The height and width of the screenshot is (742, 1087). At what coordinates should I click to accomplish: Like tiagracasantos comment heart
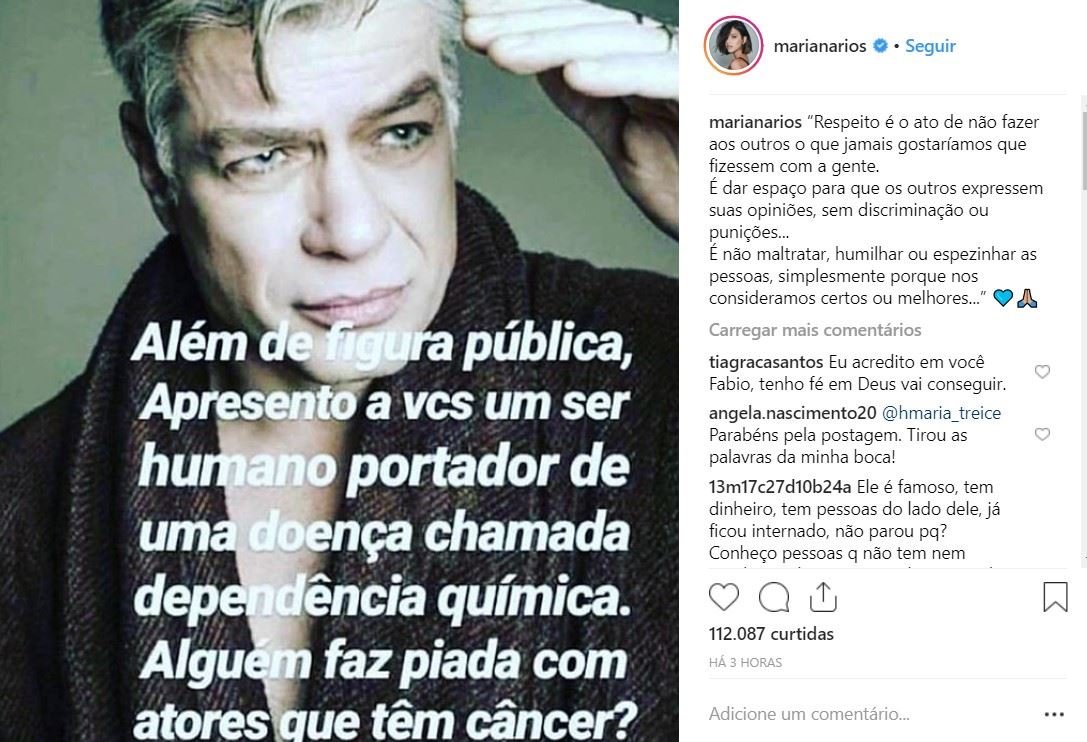[x=1042, y=372]
